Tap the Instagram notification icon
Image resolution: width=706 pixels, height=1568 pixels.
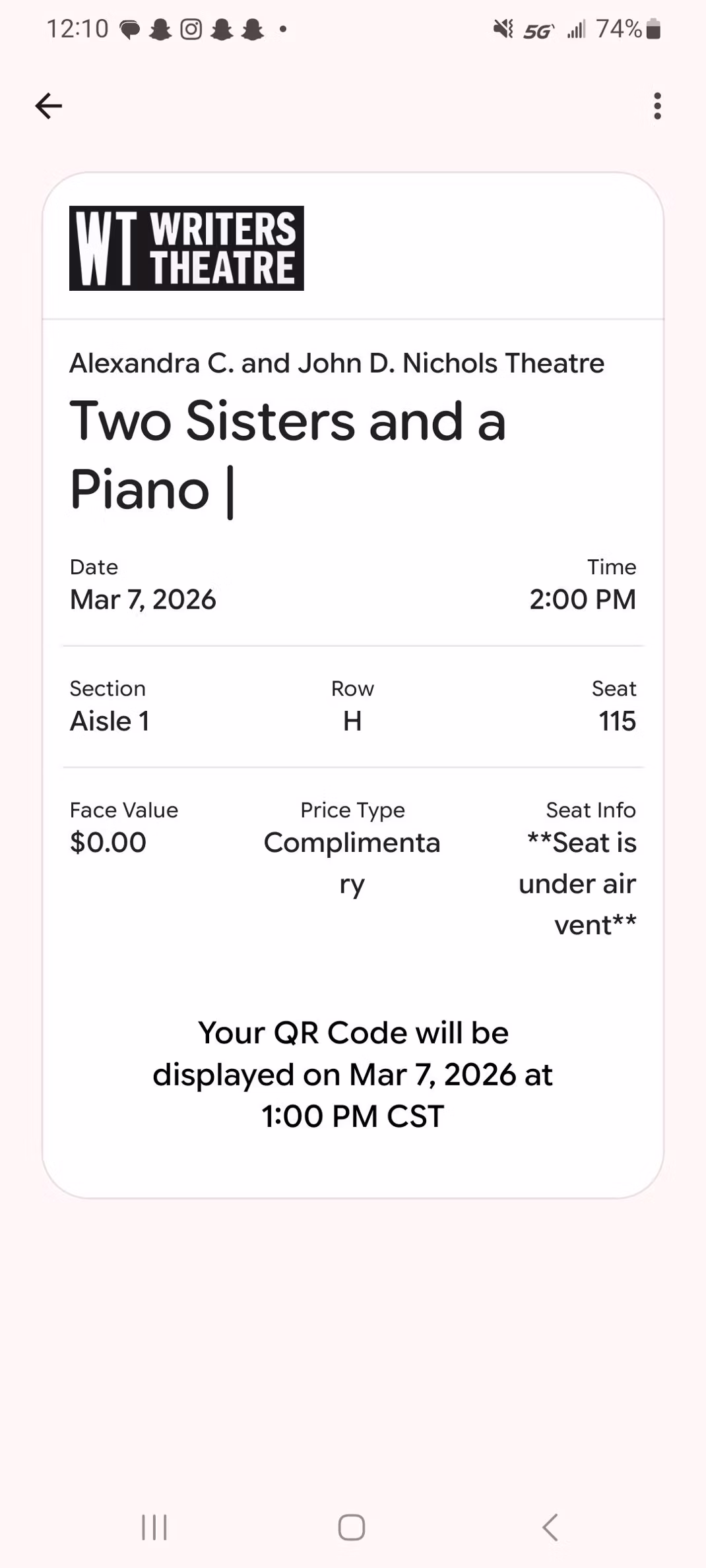coord(191,29)
